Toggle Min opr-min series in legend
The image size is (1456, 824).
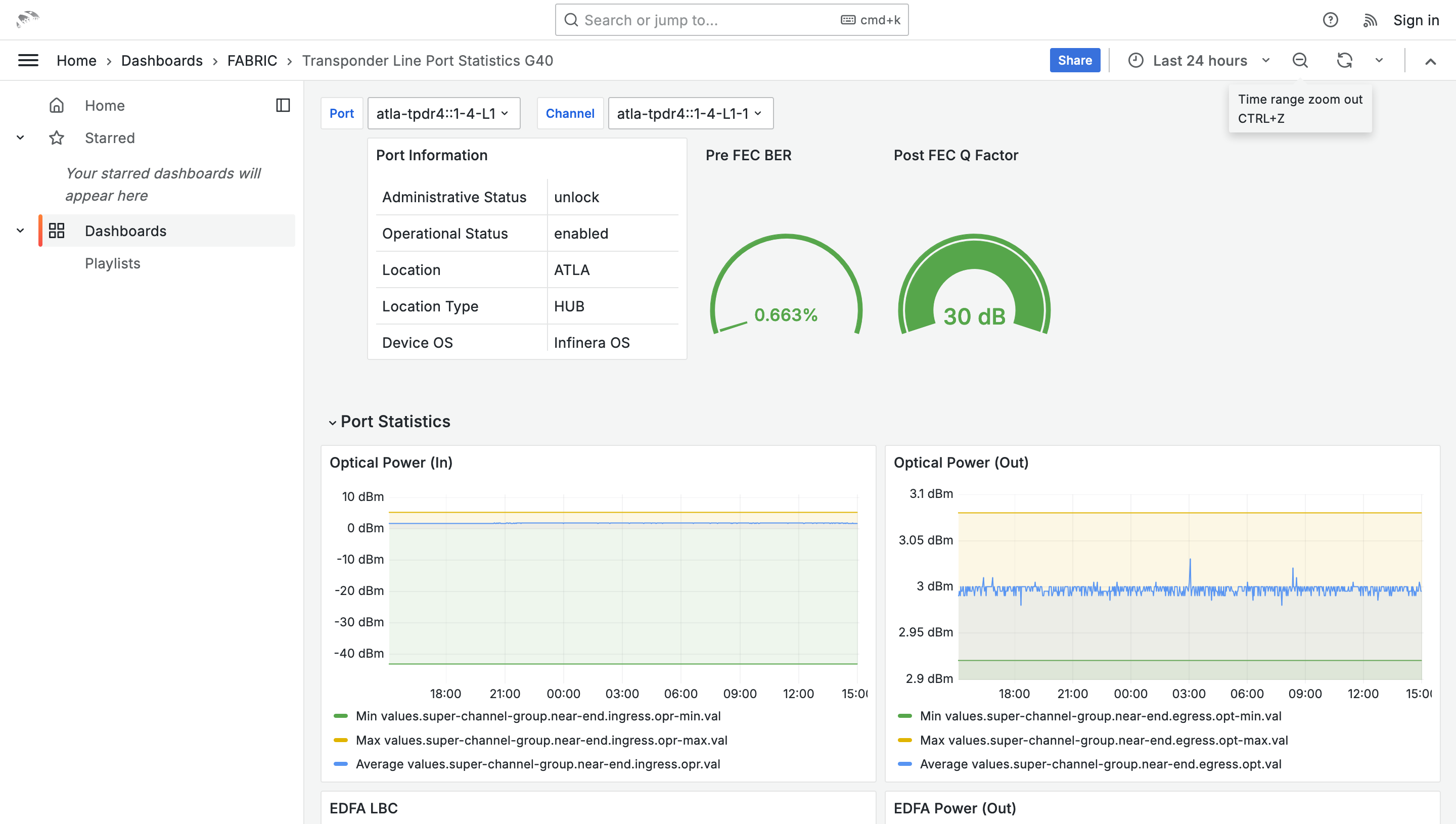(x=537, y=716)
